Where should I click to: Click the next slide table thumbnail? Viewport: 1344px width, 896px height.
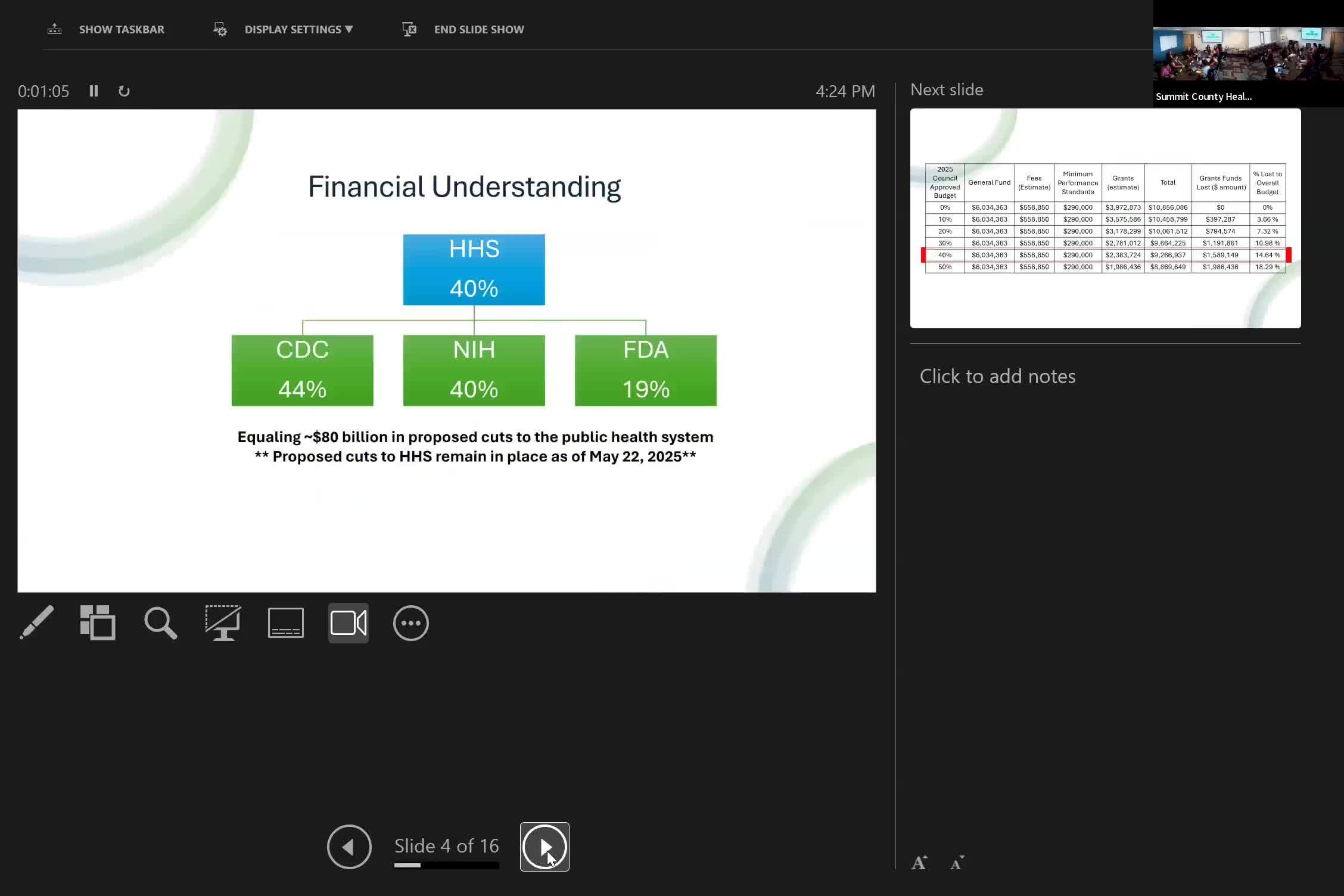click(1105, 218)
